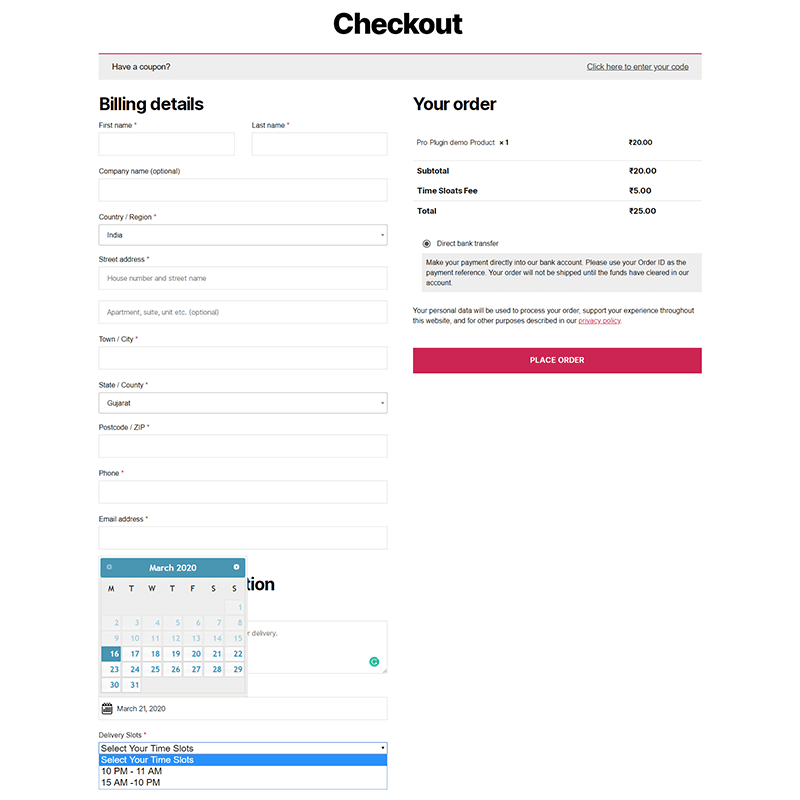
Task: Click into the Email address field
Action: [243, 538]
